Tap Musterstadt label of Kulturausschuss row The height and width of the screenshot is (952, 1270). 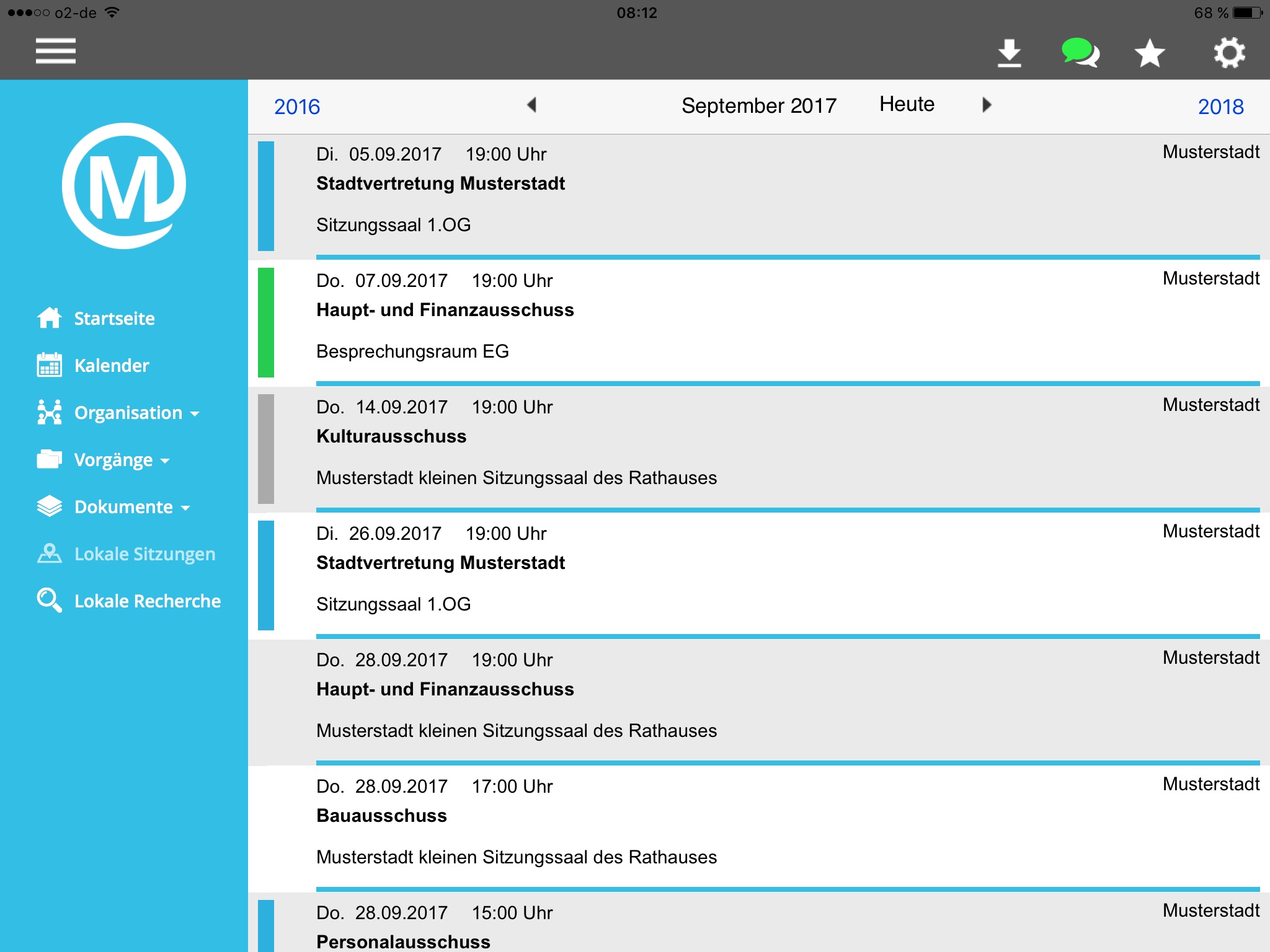1210,405
